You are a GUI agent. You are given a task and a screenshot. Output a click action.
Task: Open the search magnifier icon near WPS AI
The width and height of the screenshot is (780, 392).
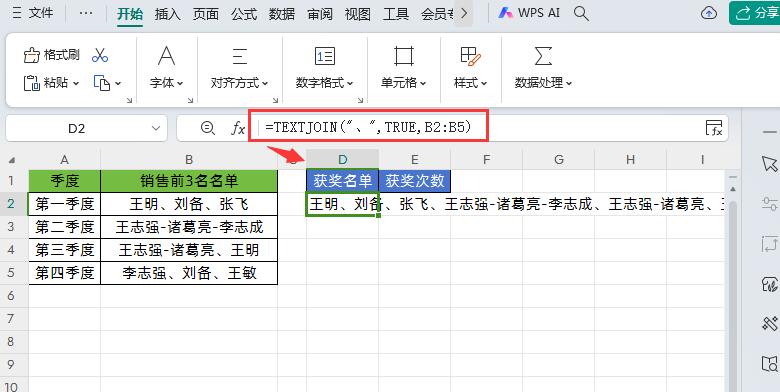tap(581, 13)
